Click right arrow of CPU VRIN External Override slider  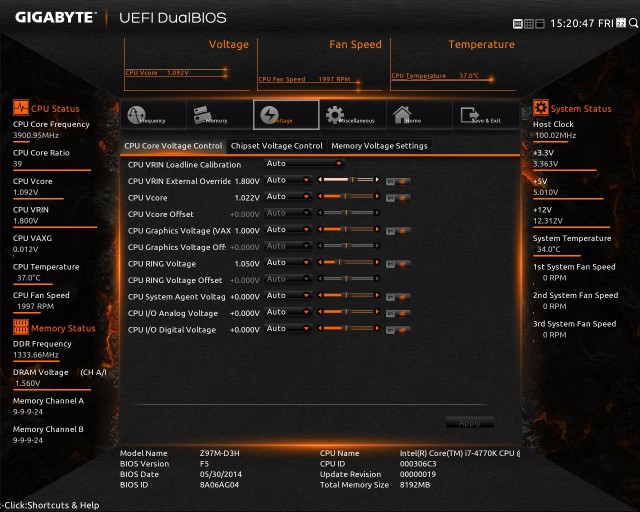point(377,180)
